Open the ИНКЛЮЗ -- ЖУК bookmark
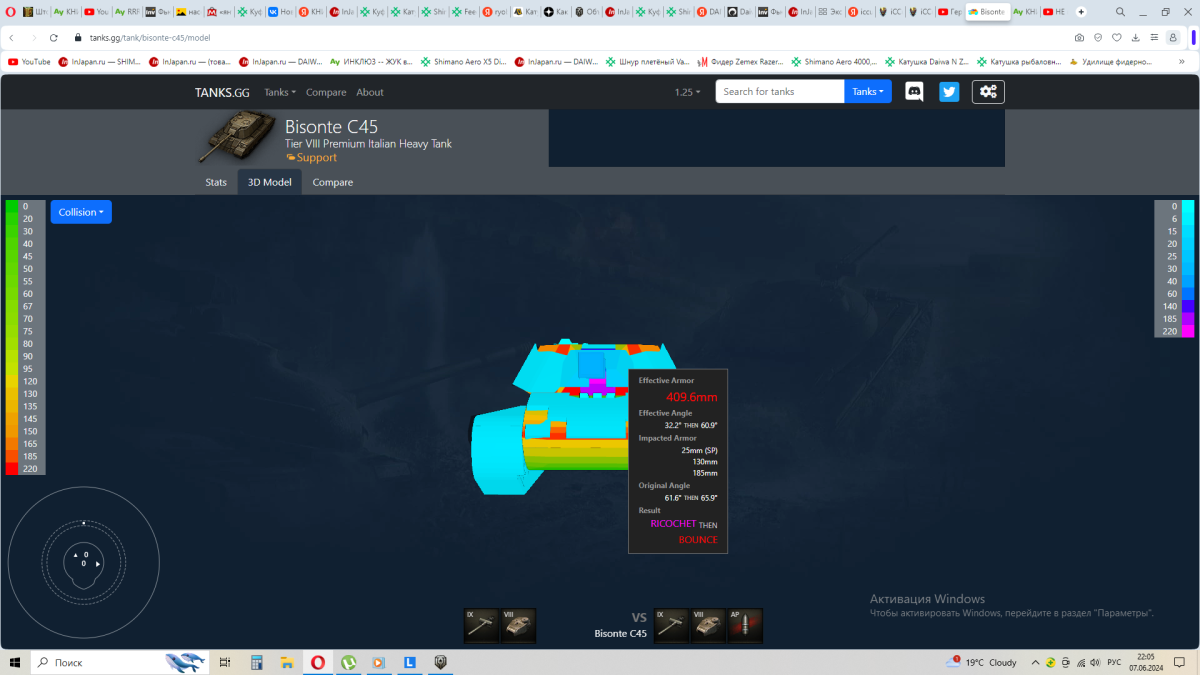Image resolution: width=1200 pixels, height=675 pixels. [x=370, y=61]
